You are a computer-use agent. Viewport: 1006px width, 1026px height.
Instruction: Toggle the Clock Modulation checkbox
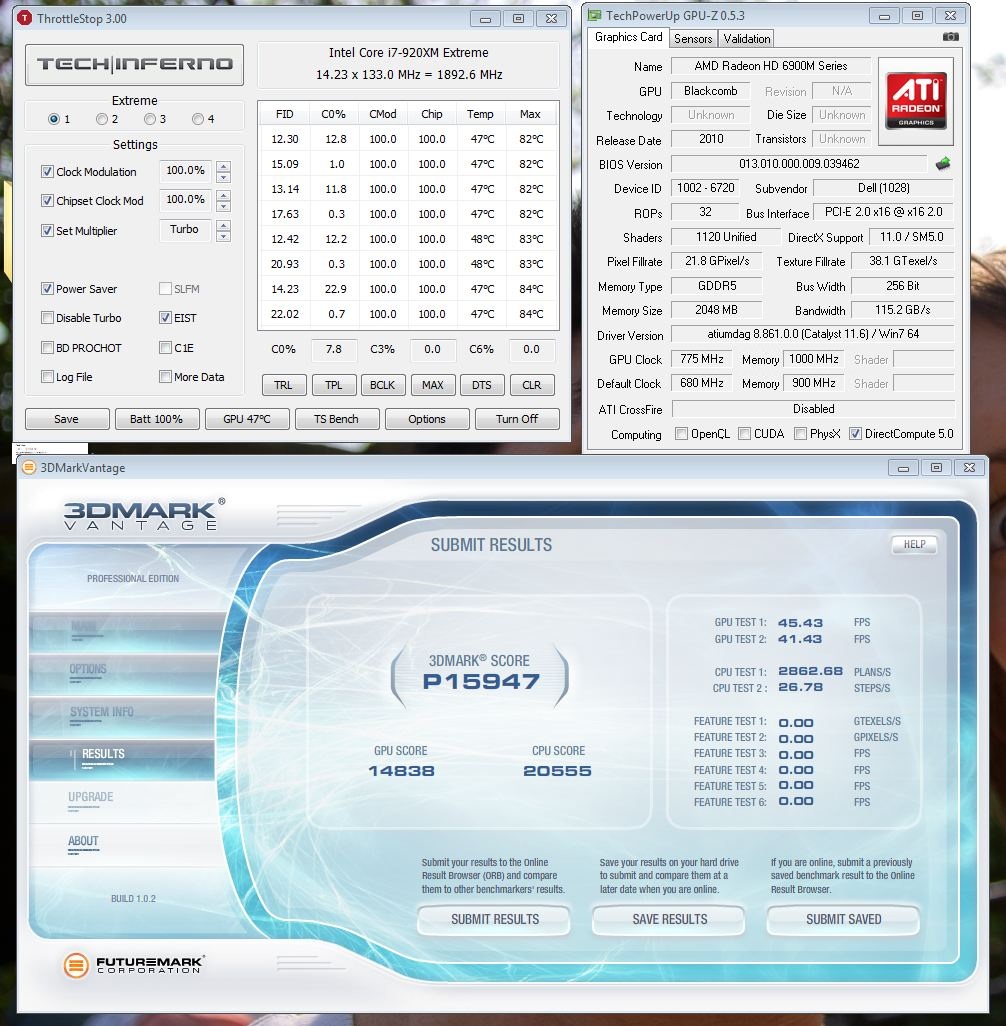(x=47, y=171)
